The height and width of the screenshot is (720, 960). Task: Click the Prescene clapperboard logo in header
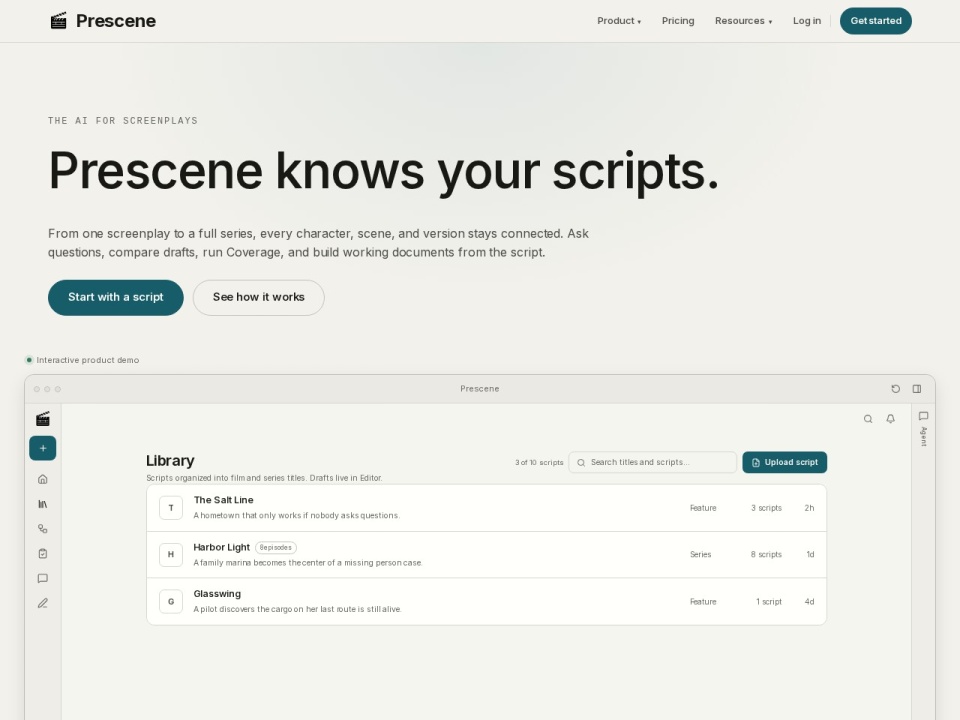point(58,21)
